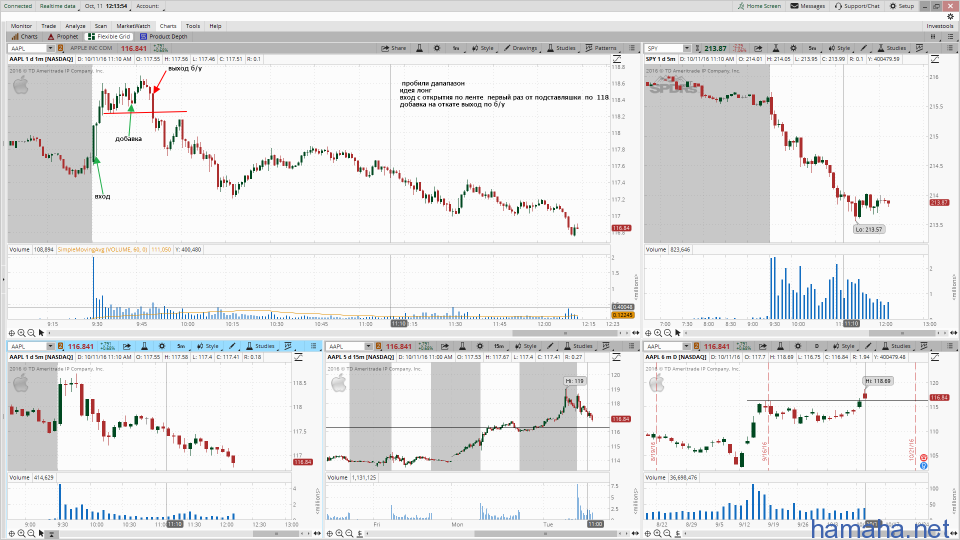
Task: Open Studies on SPY chart
Action: point(892,48)
